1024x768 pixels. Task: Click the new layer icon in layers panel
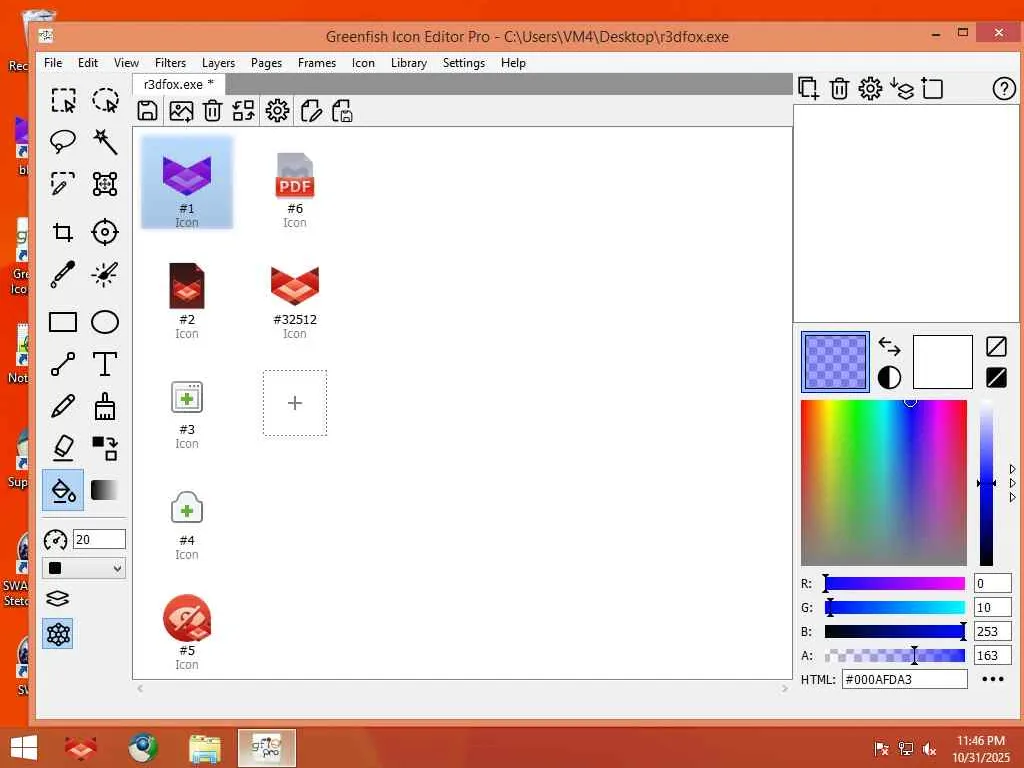[x=808, y=88]
